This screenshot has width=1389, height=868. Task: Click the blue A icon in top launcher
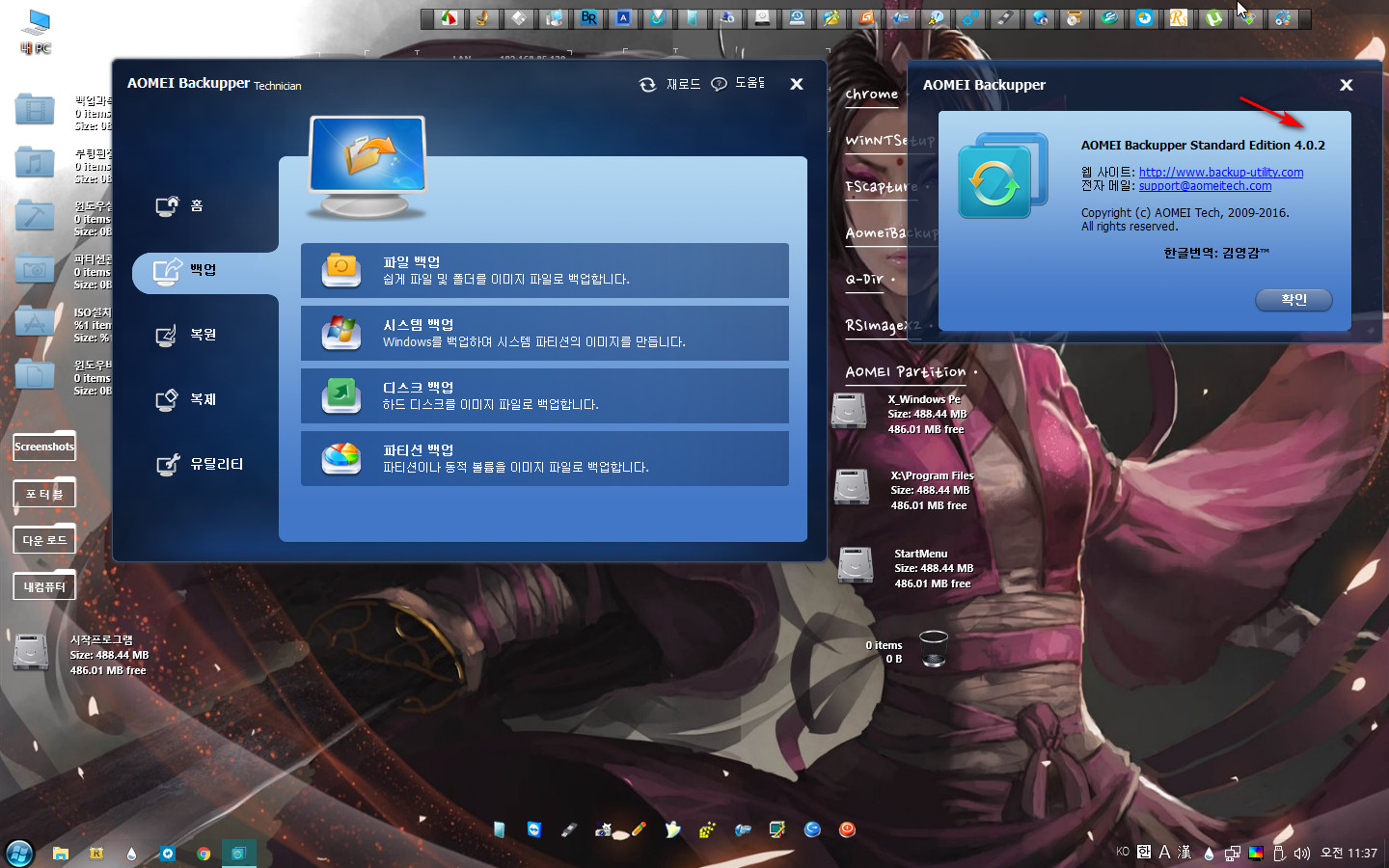623,17
